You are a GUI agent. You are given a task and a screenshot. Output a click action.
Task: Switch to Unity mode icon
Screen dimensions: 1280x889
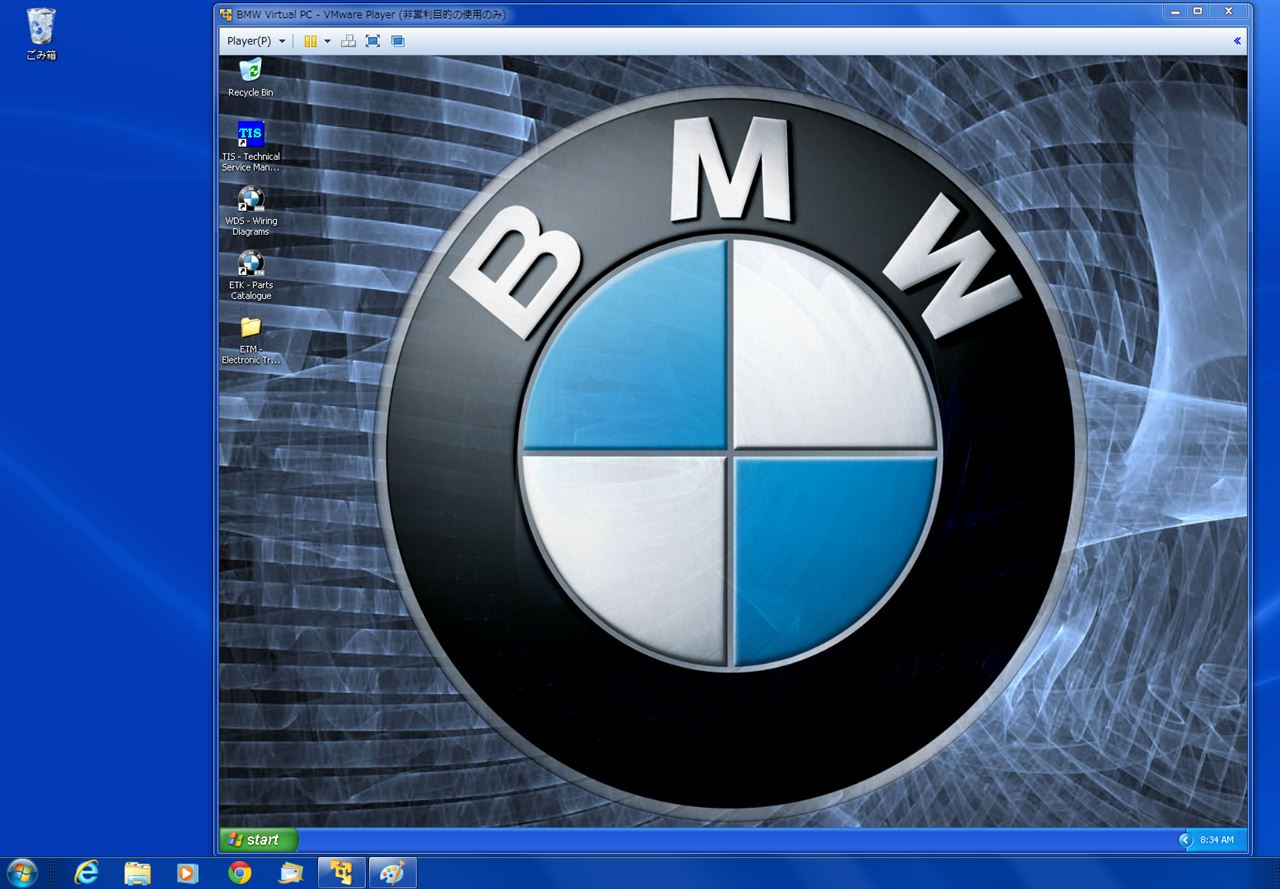pyautogui.click(x=398, y=41)
